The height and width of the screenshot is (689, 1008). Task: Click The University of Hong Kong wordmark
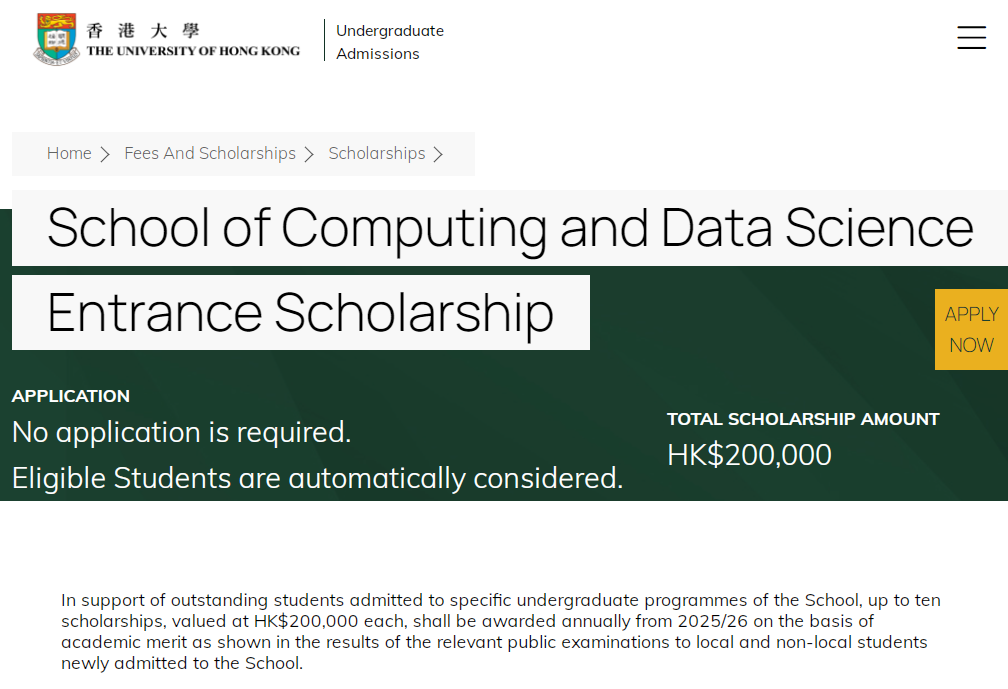pyautogui.click(x=194, y=51)
